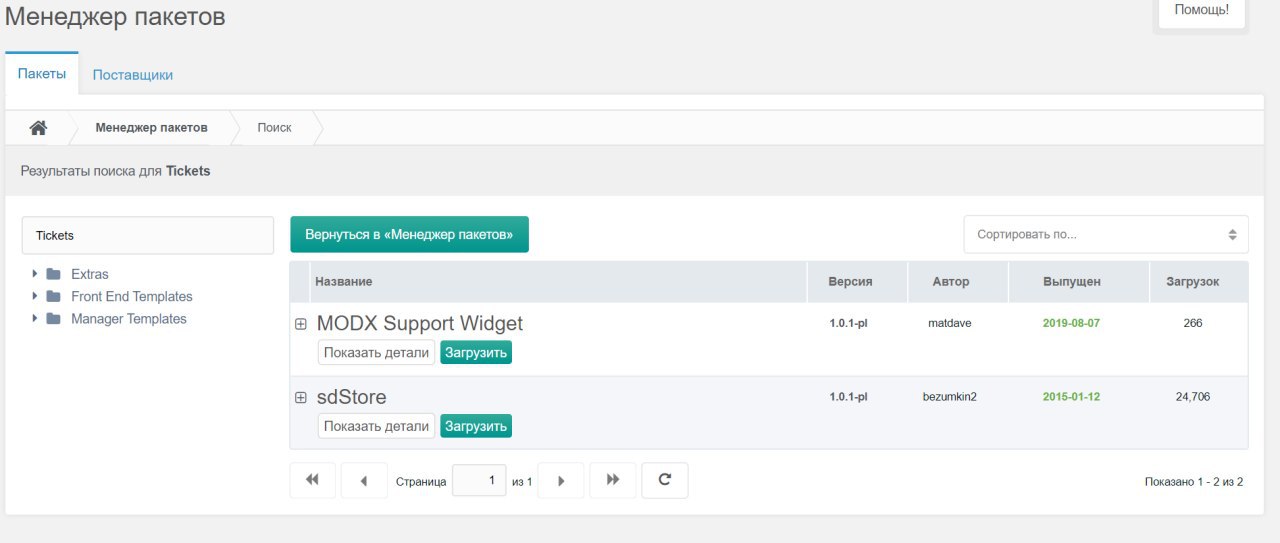Select the Manager Templates tree label

point(129,319)
